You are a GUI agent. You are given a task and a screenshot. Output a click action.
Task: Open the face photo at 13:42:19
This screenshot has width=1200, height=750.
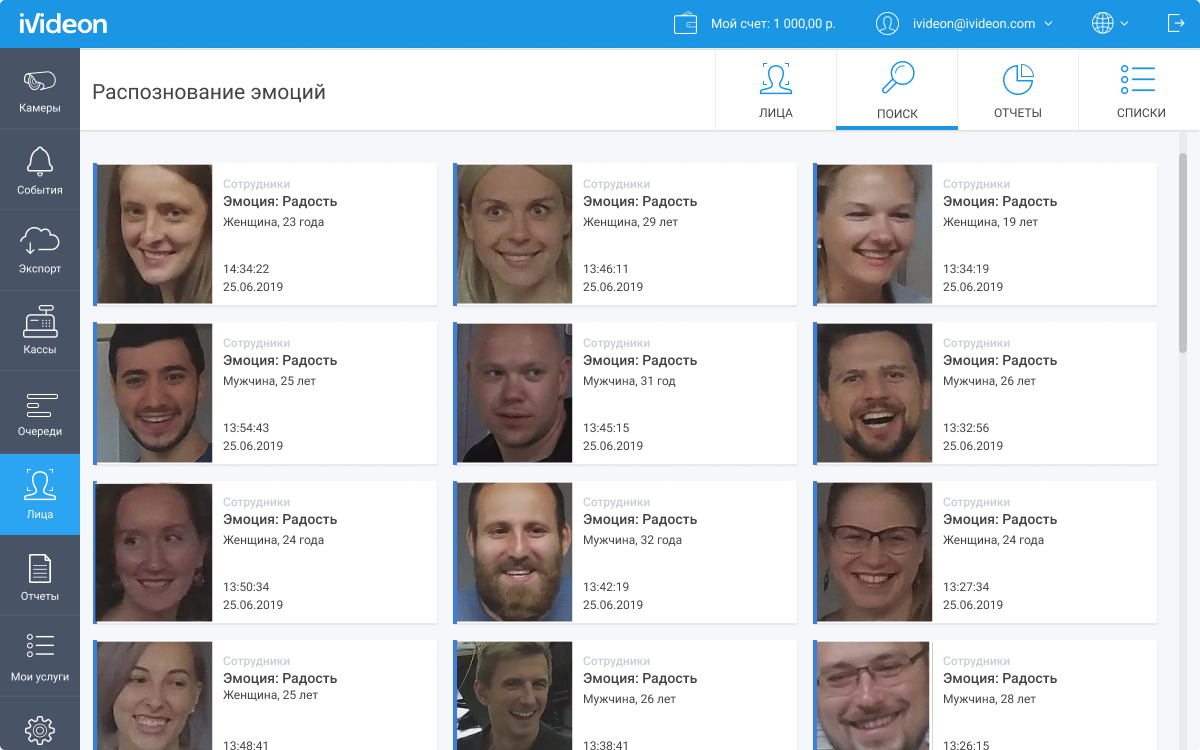[x=515, y=552]
